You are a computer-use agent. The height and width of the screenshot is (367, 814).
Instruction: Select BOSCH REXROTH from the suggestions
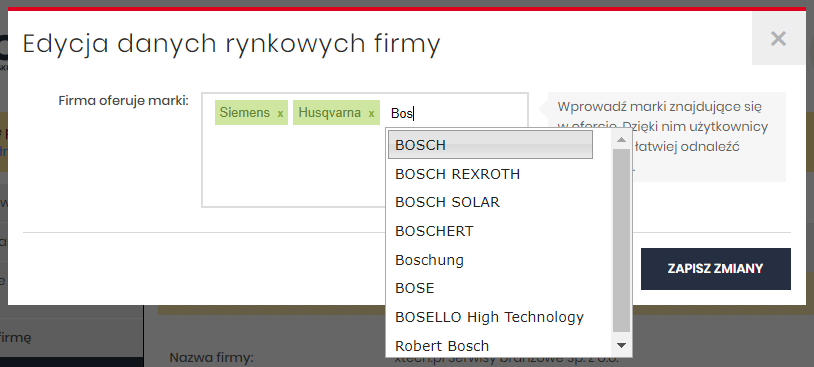point(491,173)
